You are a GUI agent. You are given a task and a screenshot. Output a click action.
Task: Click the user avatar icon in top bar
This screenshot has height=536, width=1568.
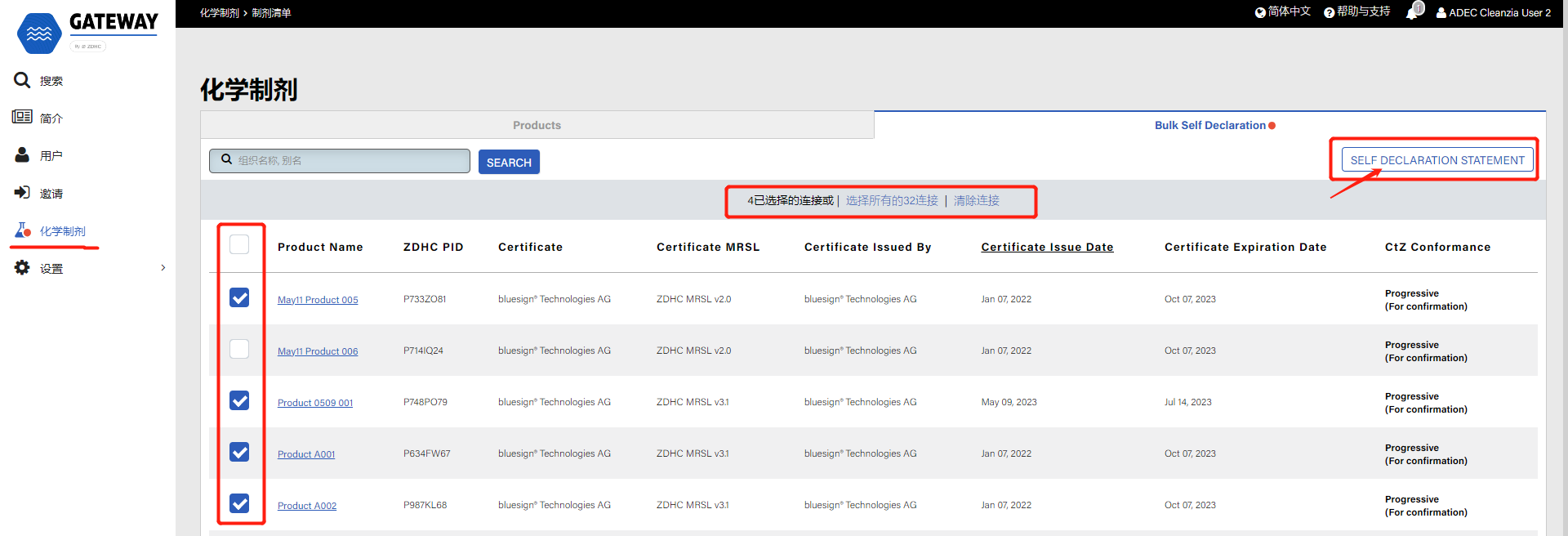click(x=1441, y=12)
